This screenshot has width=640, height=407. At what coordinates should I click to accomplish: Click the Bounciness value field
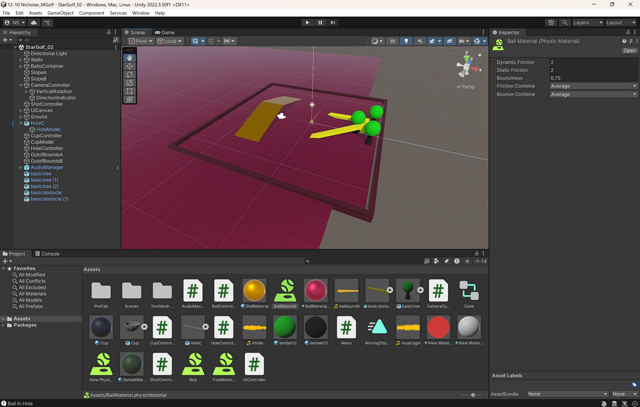click(x=593, y=78)
